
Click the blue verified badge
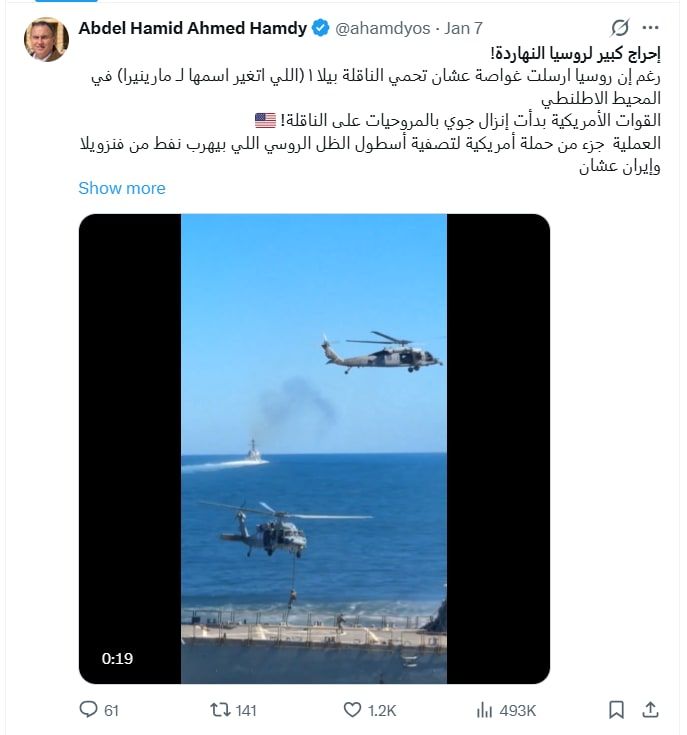tap(321, 28)
